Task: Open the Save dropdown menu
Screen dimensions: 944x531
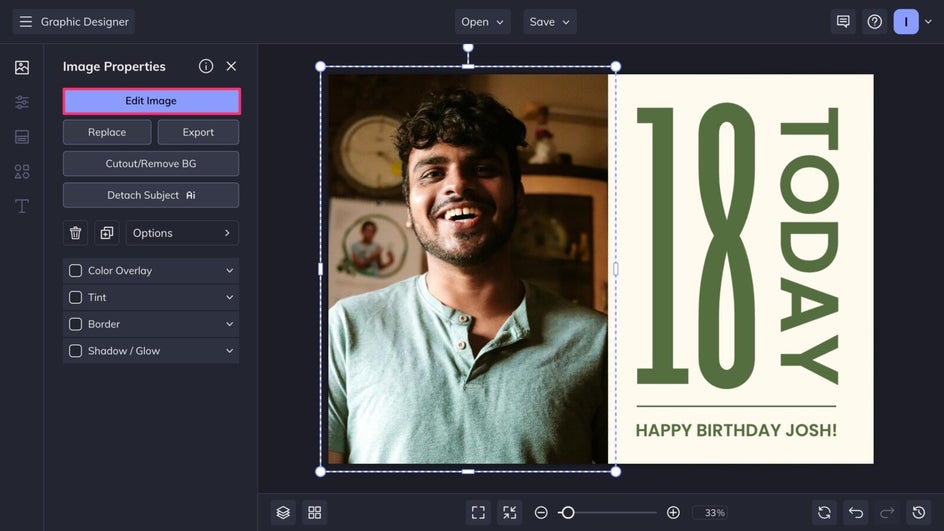Action: pos(549,22)
